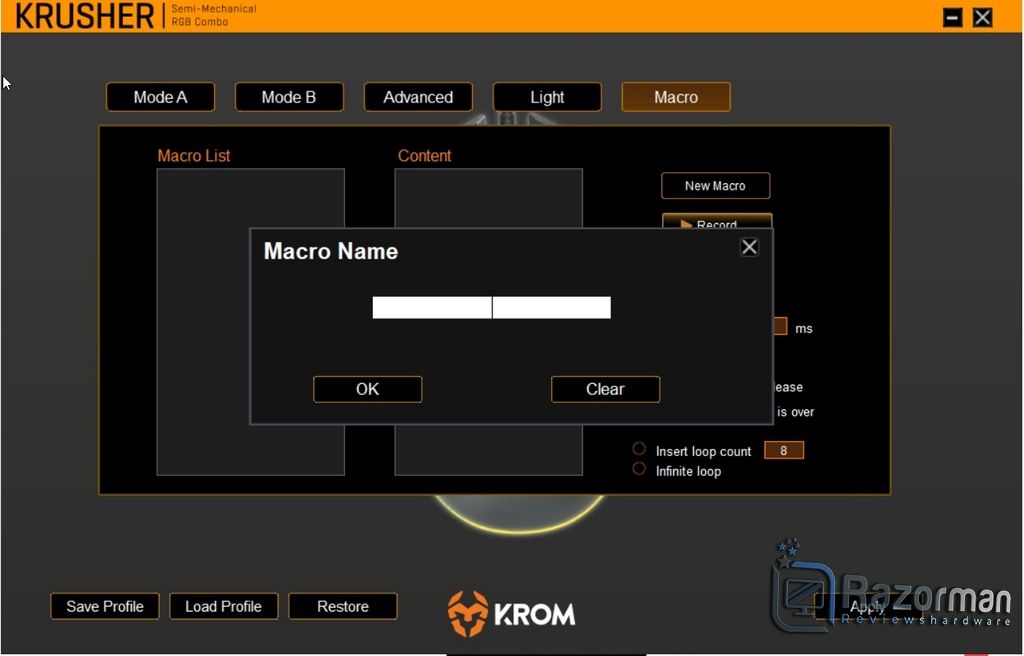The image size is (1024, 656).
Task: Click Load Profile button
Action: click(224, 606)
